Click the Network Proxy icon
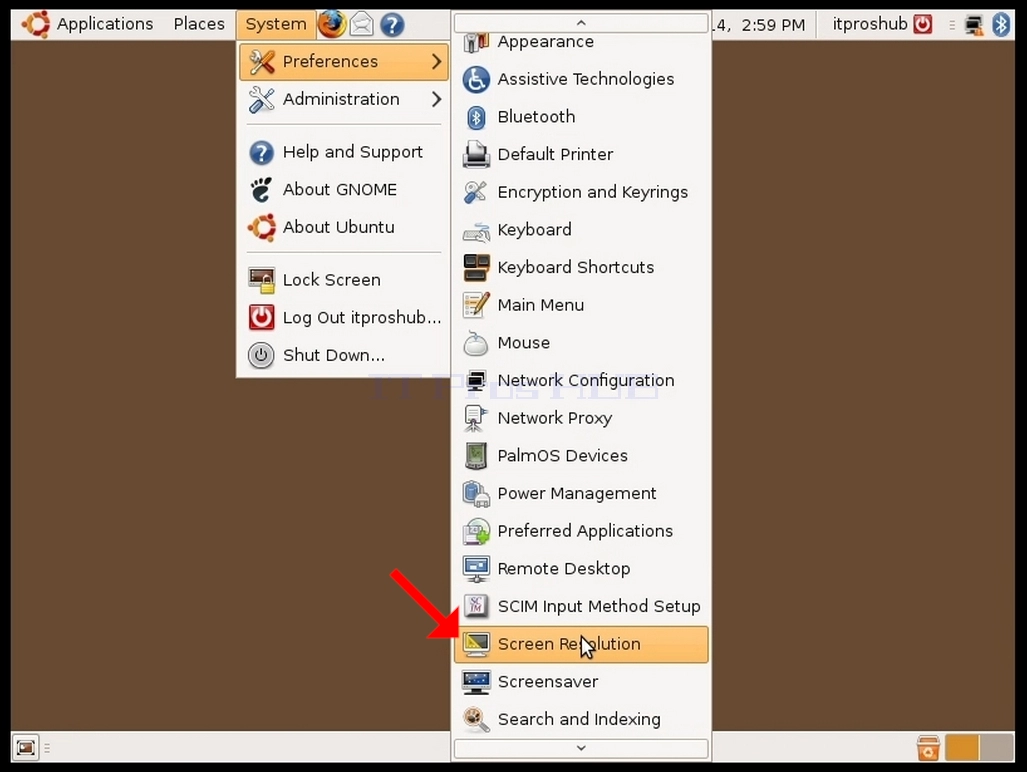This screenshot has height=772, width=1027. tap(476, 418)
